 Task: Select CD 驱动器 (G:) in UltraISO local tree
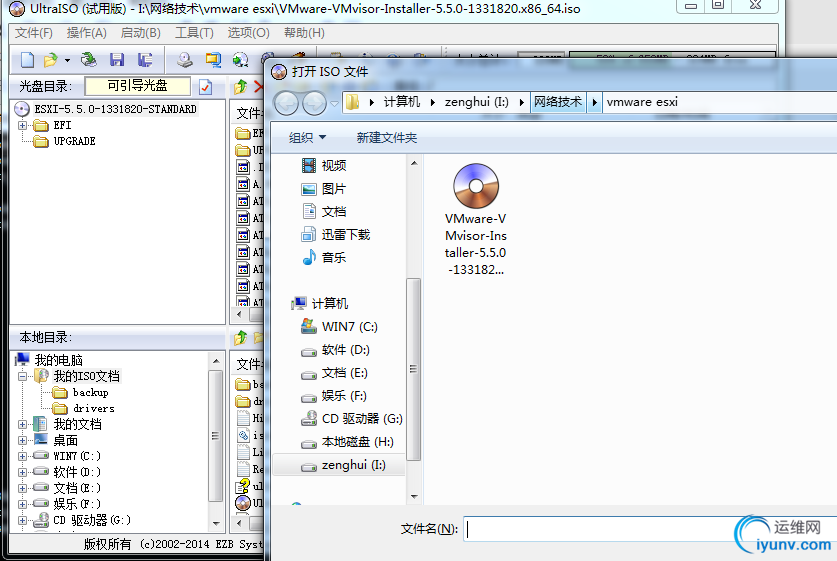point(92,520)
